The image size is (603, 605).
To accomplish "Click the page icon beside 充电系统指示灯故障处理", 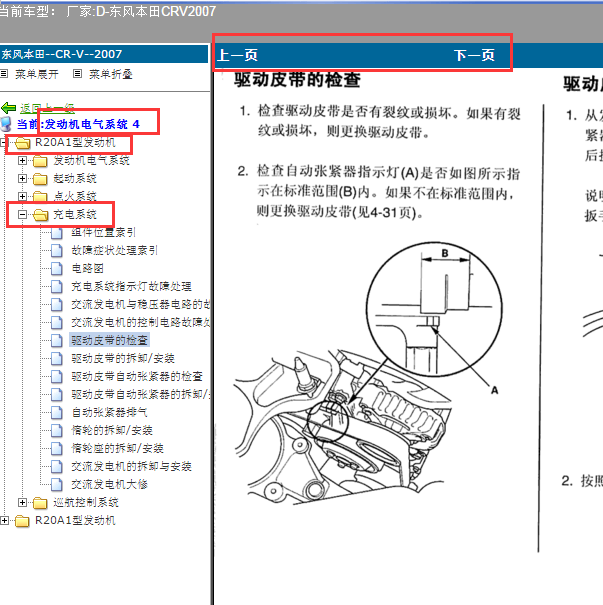I will (57, 287).
